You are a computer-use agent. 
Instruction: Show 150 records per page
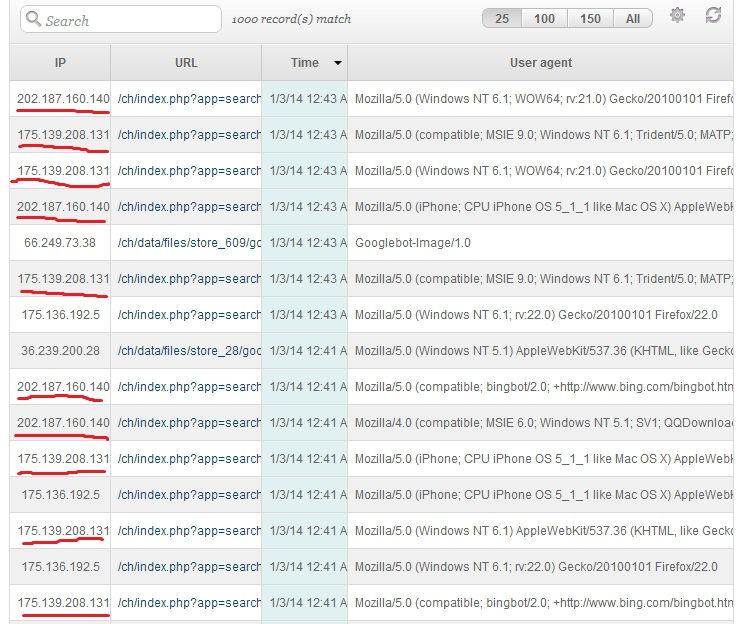click(590, 19)
